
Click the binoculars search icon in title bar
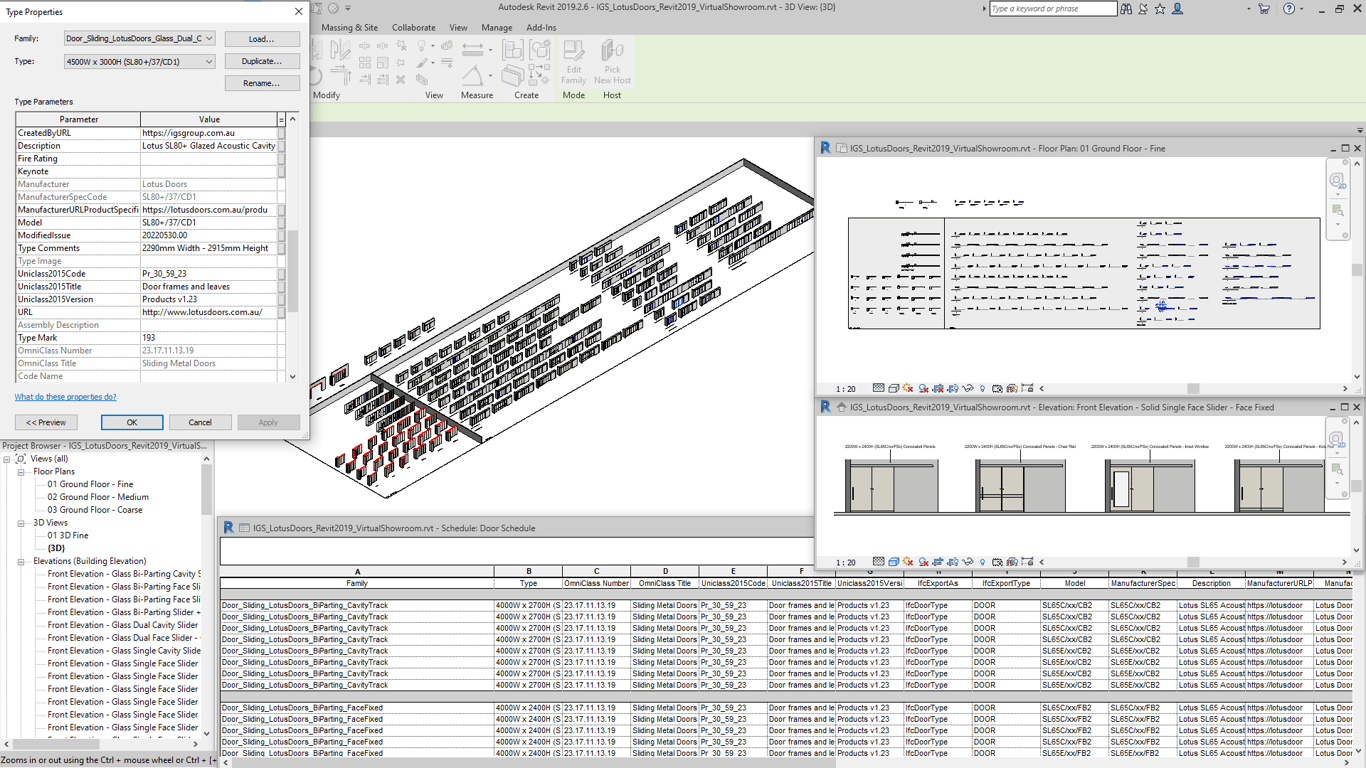coord(1126,9)
